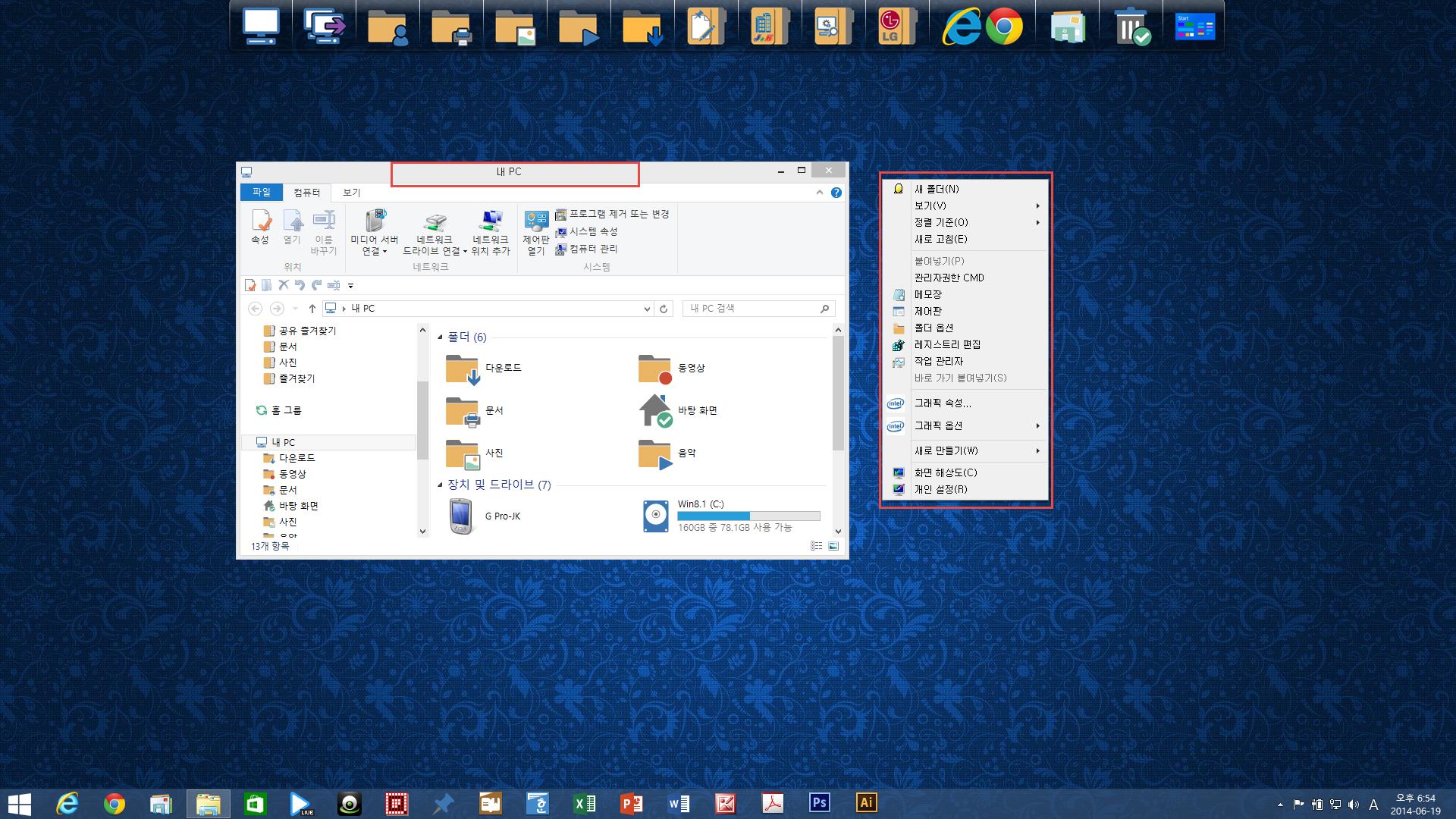Click the Win8.1 (C:) disk usage bar

click(748, 516)
